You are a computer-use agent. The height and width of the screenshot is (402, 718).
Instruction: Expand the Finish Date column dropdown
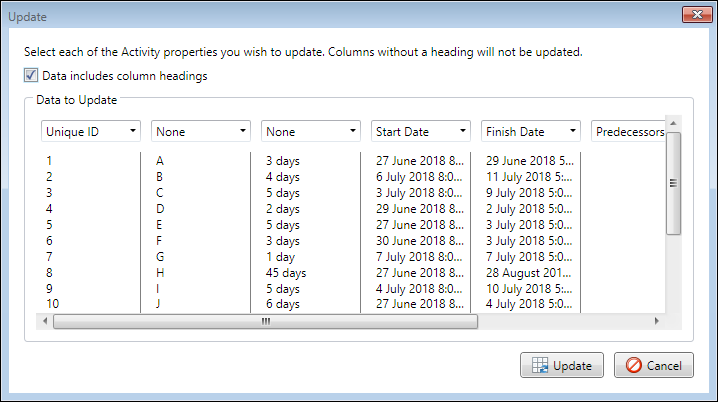click(x=531, y=131)
